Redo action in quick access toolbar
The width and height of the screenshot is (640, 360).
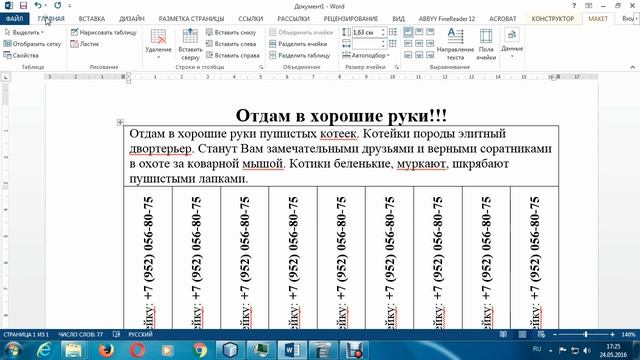point(58,6)
